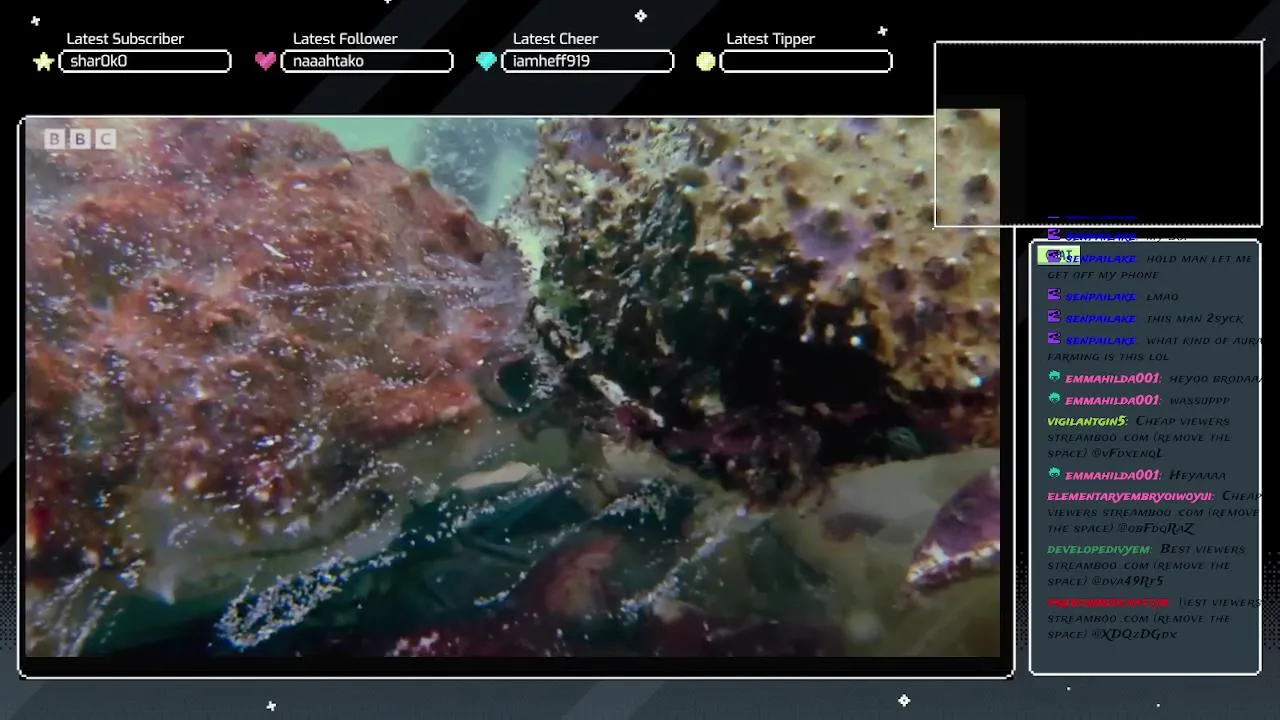Click senpailake username on 'this man 2syck'
1280x720 pixels.
(1100, 319)
